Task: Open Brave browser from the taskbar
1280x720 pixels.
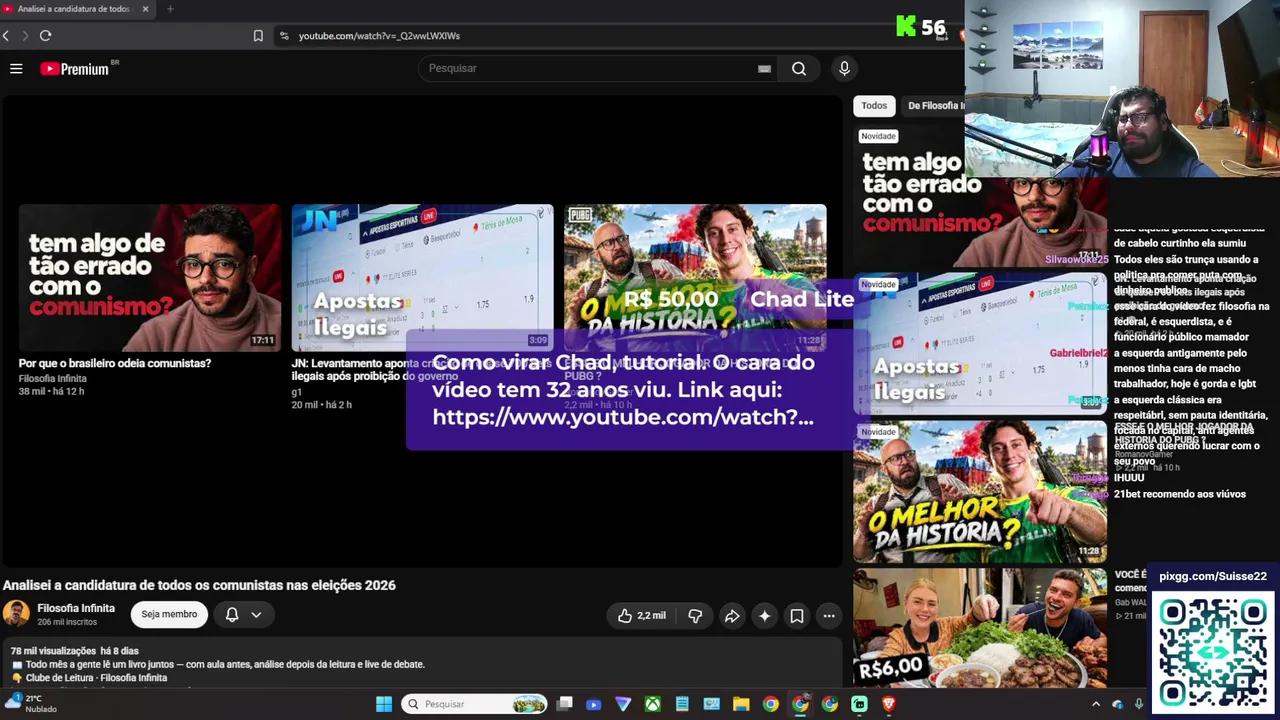Action: tap(889, 704)
